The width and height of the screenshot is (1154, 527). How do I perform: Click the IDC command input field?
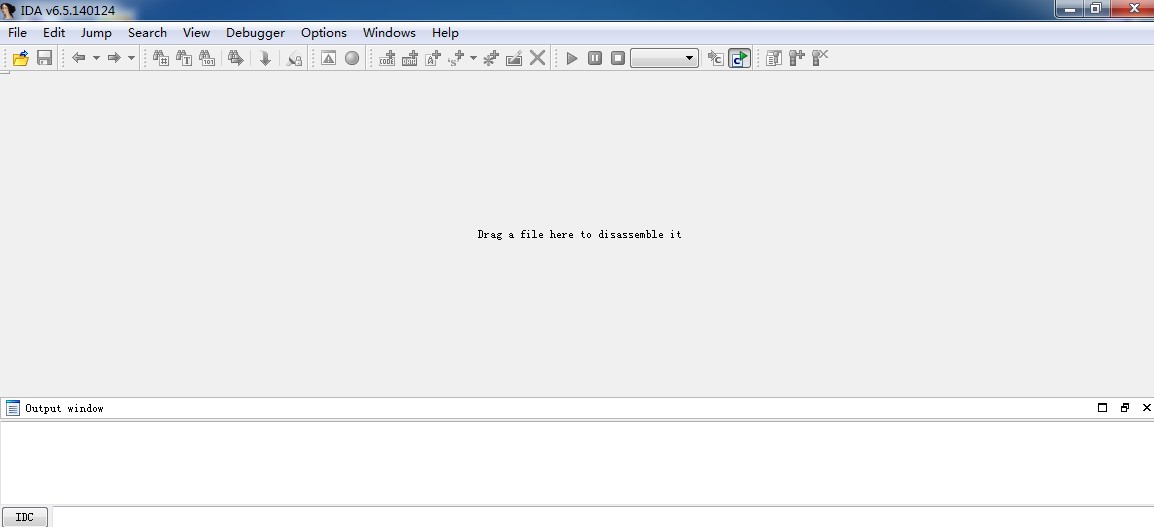coord(600,517)
